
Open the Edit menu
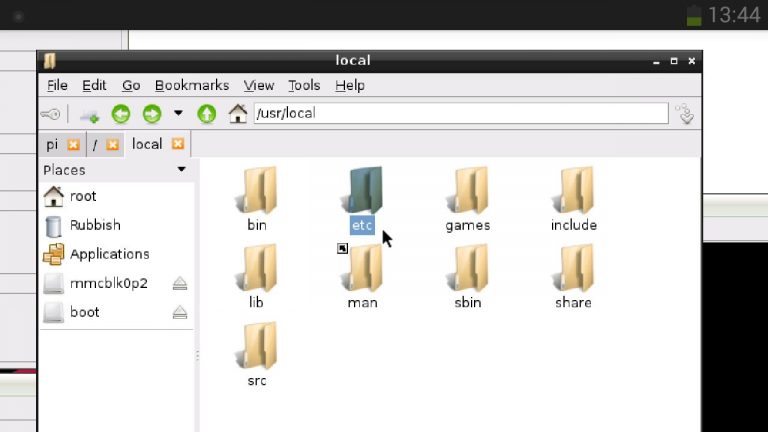point(94,85)
